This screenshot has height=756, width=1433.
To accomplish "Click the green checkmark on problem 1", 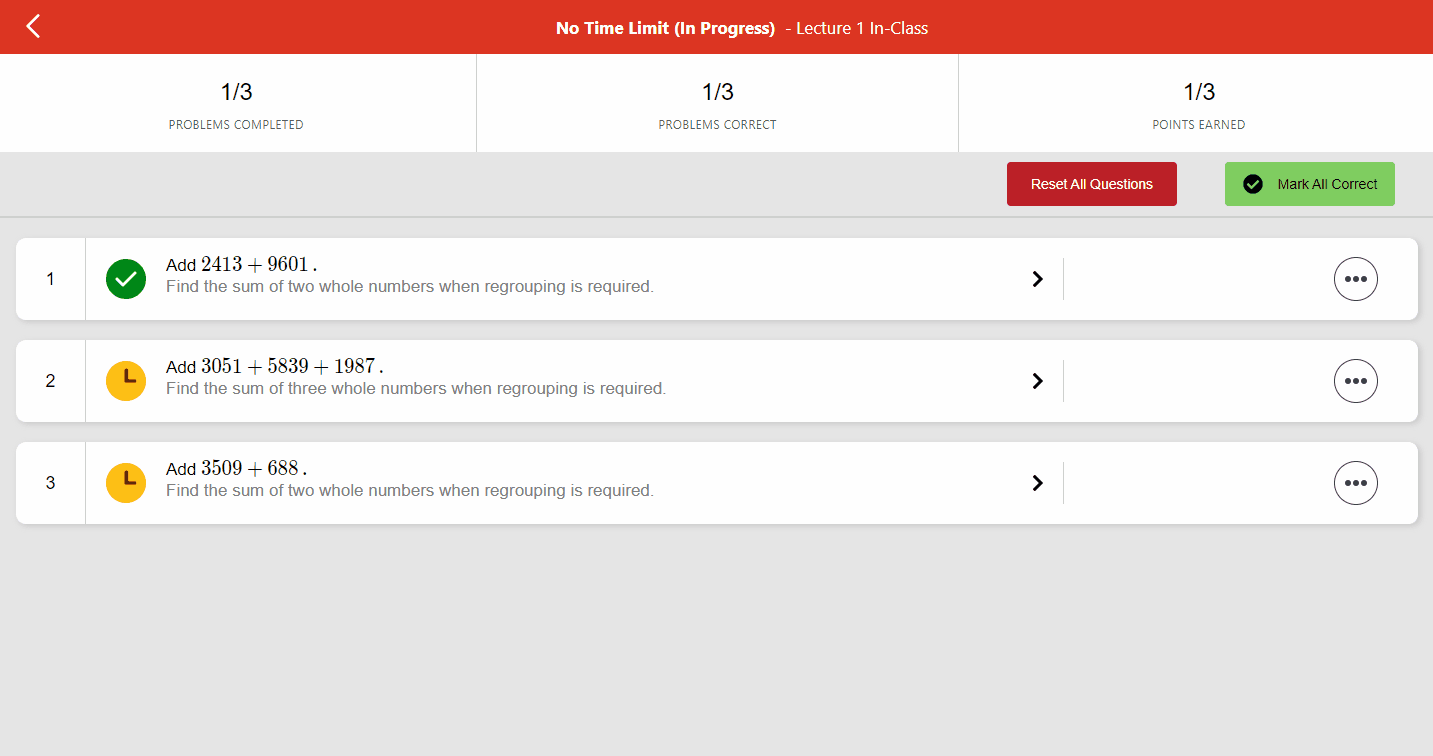I will 125,279.
